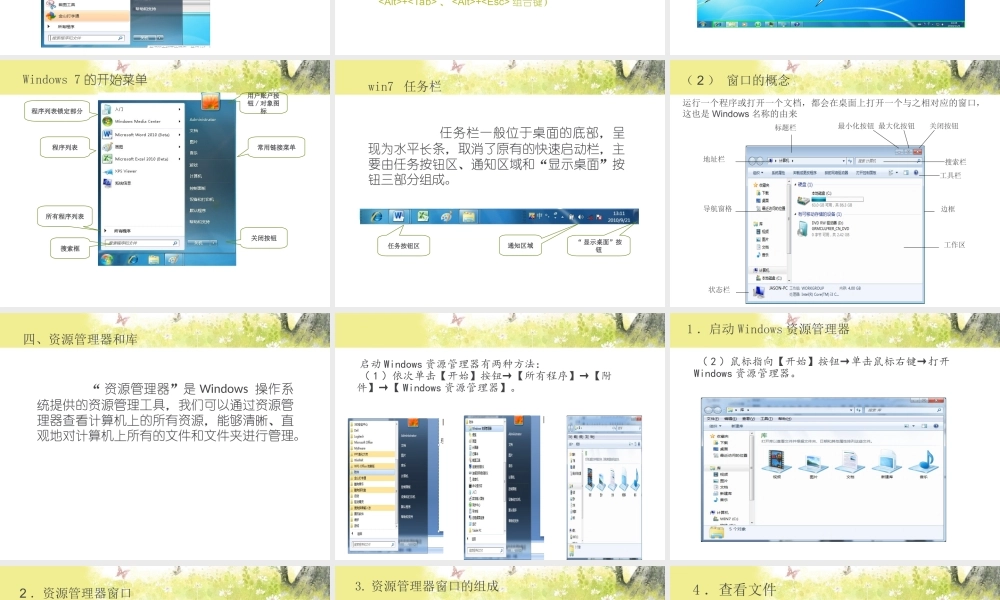Click the '程序列表' callout
The height and width of the screenshot is (600, 1000).
(64, 147)
